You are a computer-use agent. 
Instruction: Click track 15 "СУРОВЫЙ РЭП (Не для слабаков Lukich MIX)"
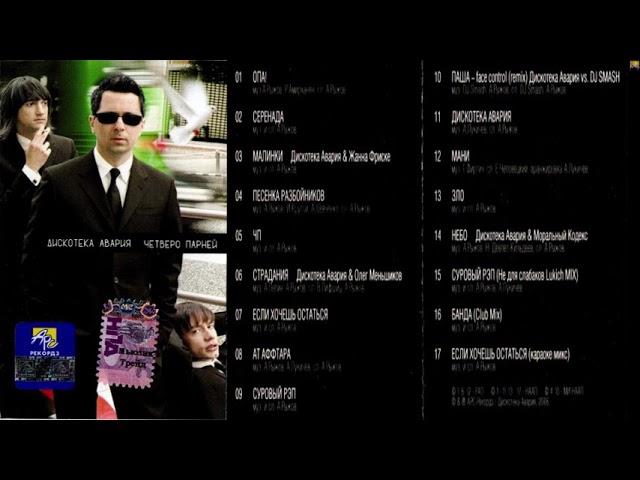pos(515,275)
